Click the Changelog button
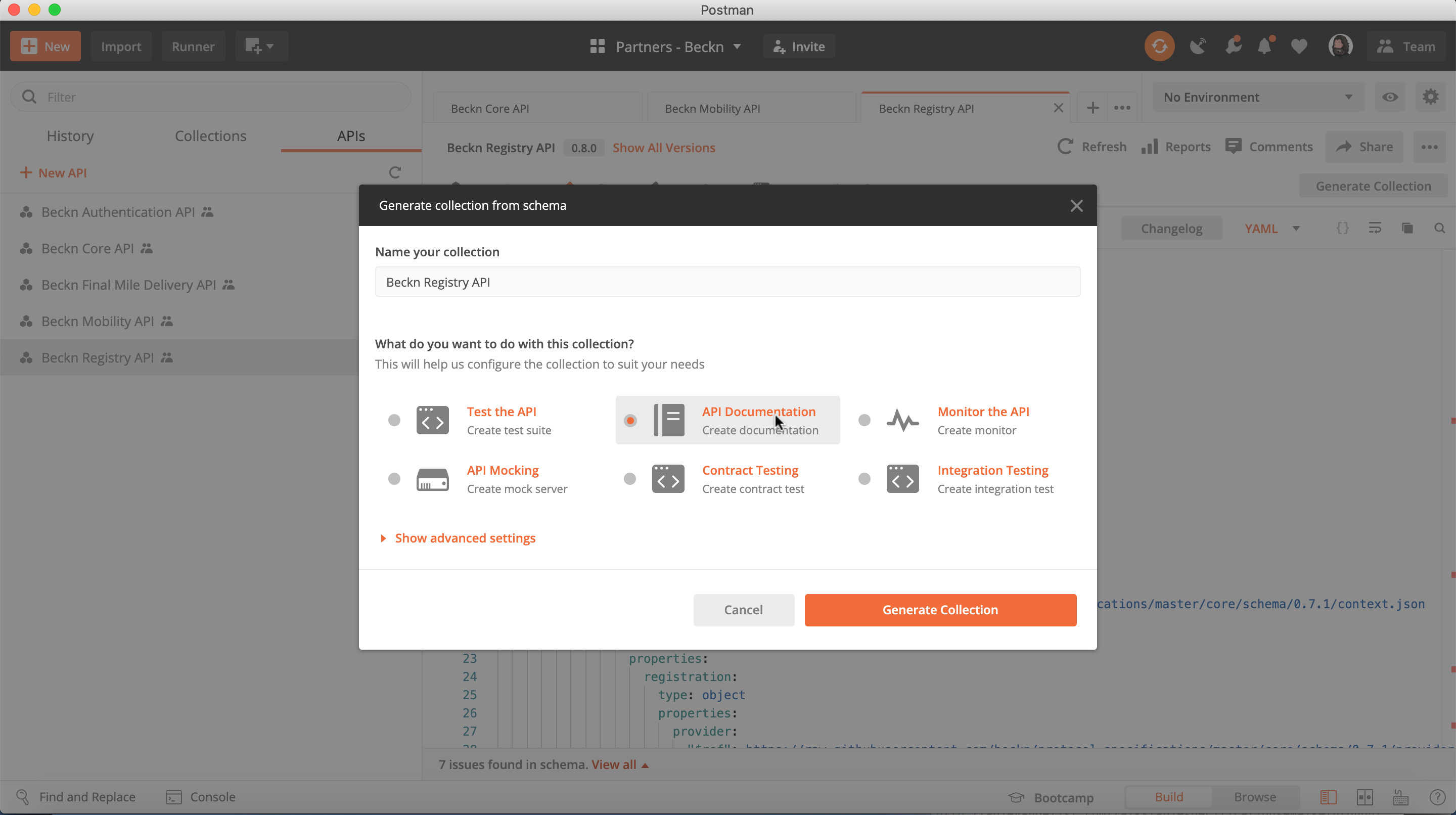The height and width of the screenshot is (815, 1456). point(1171,229)
